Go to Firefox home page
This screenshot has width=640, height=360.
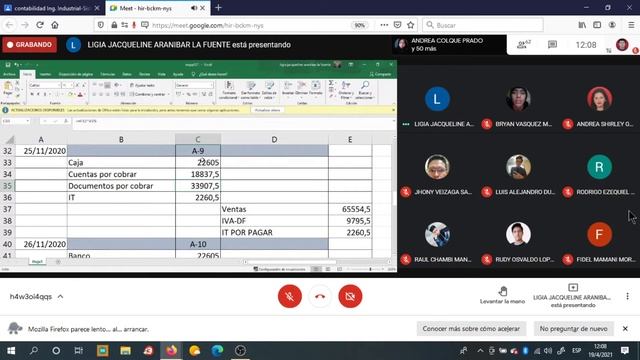pos(55,25)
